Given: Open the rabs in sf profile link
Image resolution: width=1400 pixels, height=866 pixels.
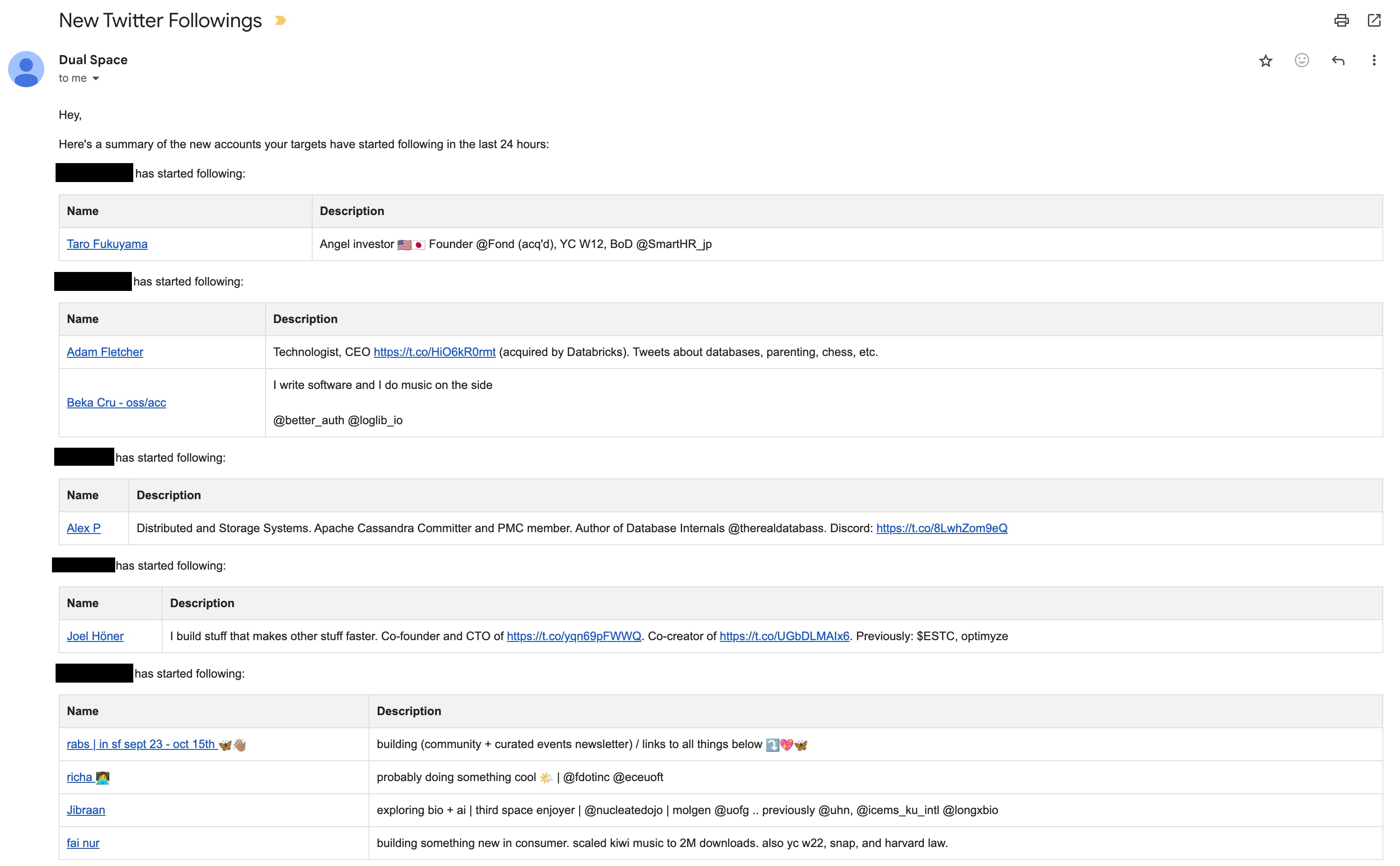Looking at the screenshot, I should pyautogui.click(x=141, y=744).
